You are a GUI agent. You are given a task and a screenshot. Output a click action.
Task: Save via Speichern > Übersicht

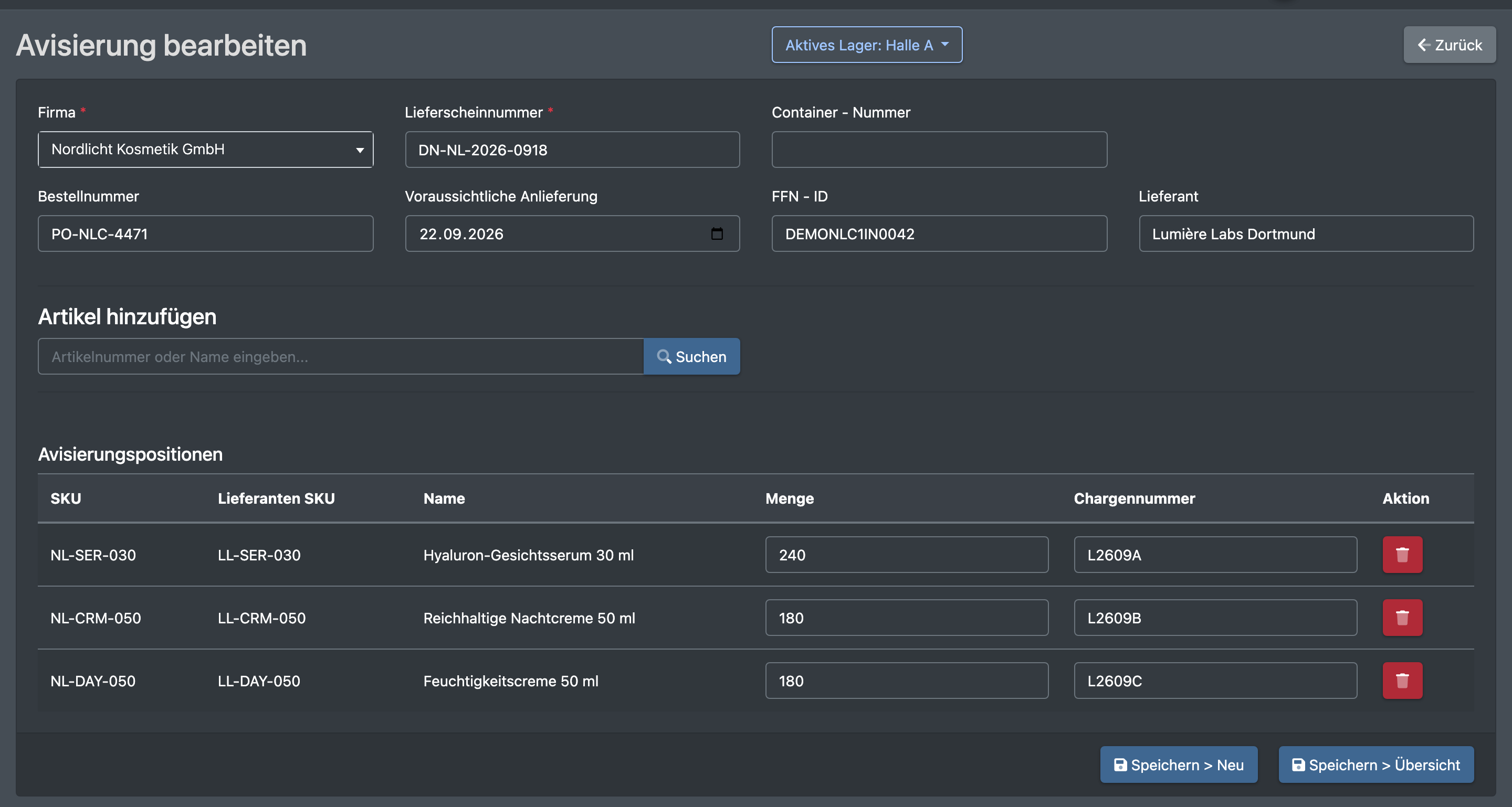pyautogui.click(x=1377, y=765)
